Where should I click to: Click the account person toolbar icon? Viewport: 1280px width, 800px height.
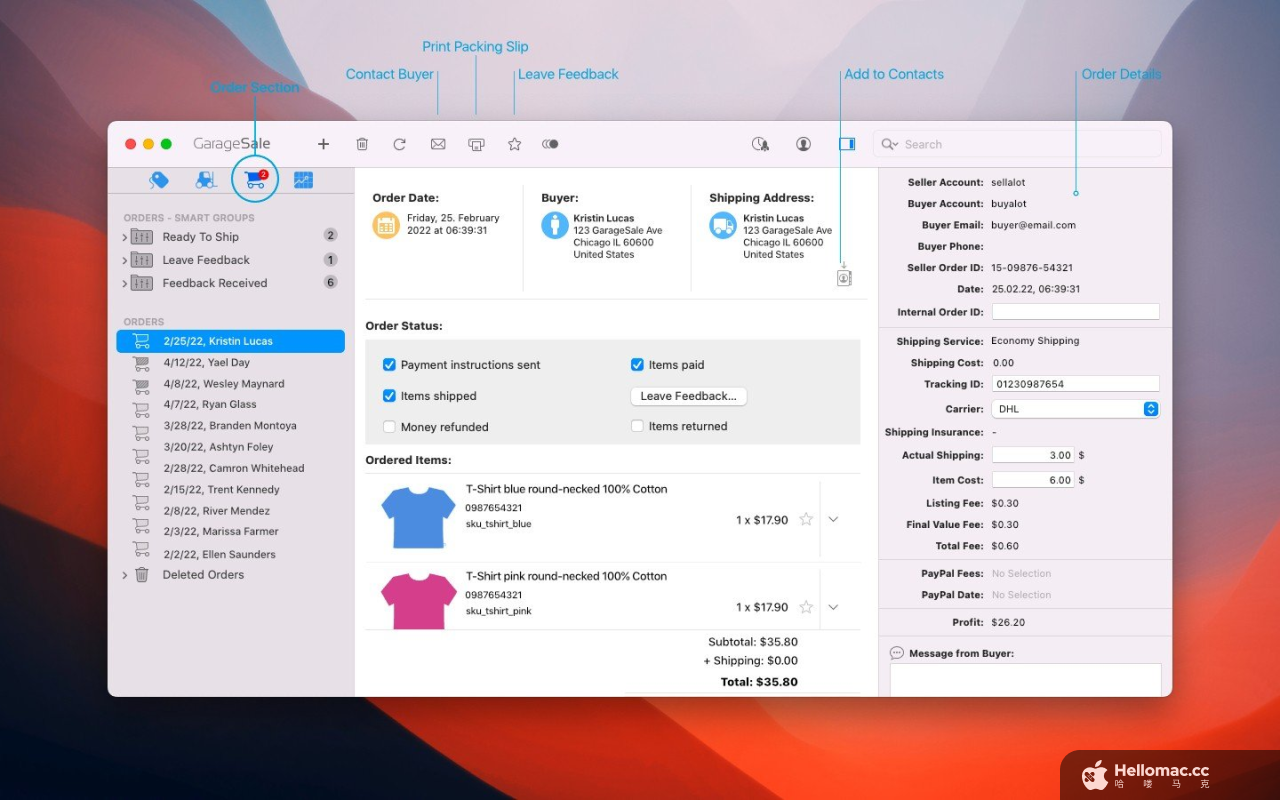[803, 144]
